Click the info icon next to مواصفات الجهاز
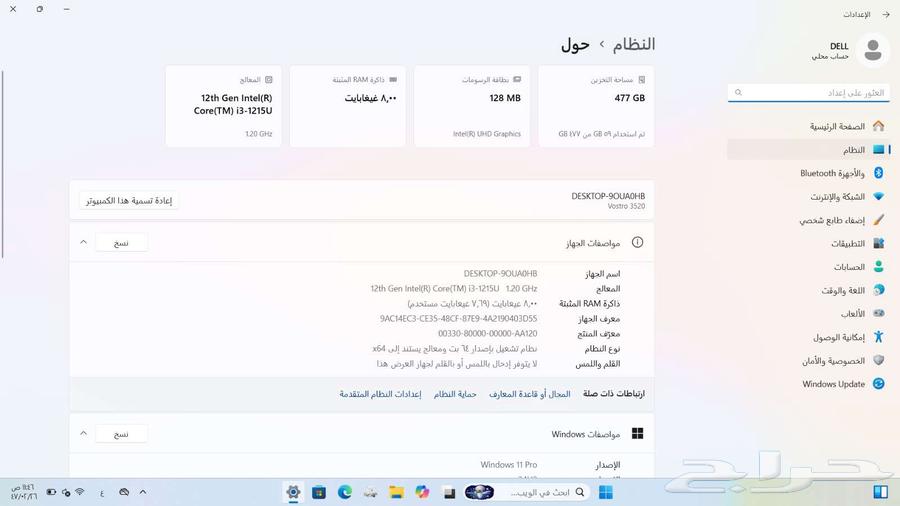The image size is (900, 506). [637, 243]
